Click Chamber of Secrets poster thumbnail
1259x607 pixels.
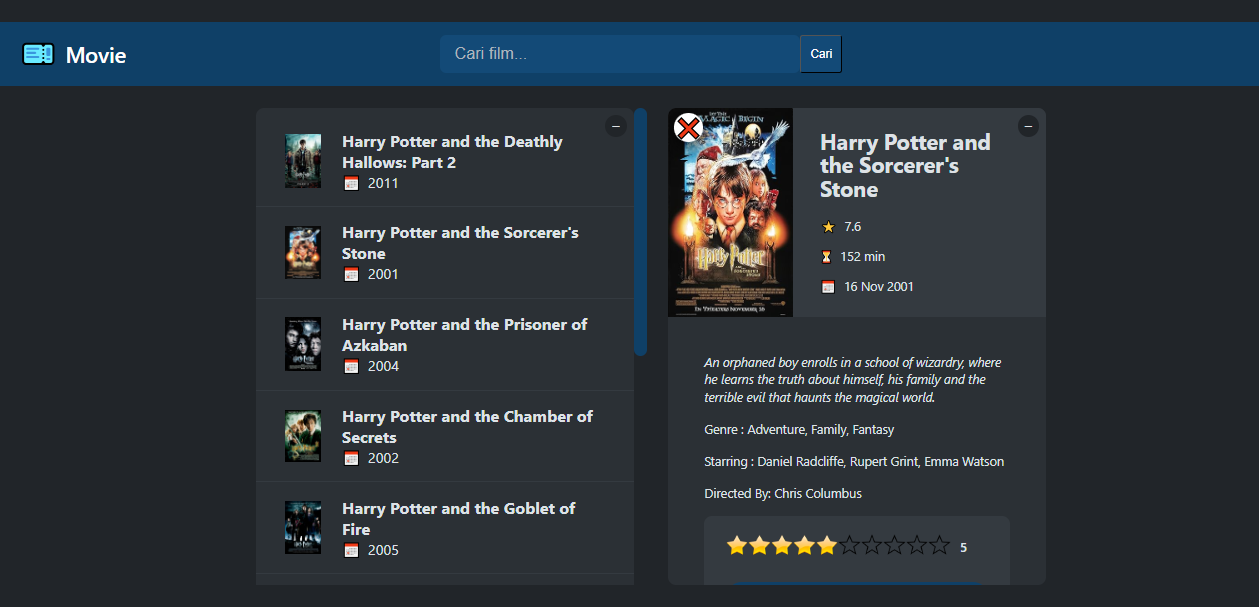coord(303,436)
